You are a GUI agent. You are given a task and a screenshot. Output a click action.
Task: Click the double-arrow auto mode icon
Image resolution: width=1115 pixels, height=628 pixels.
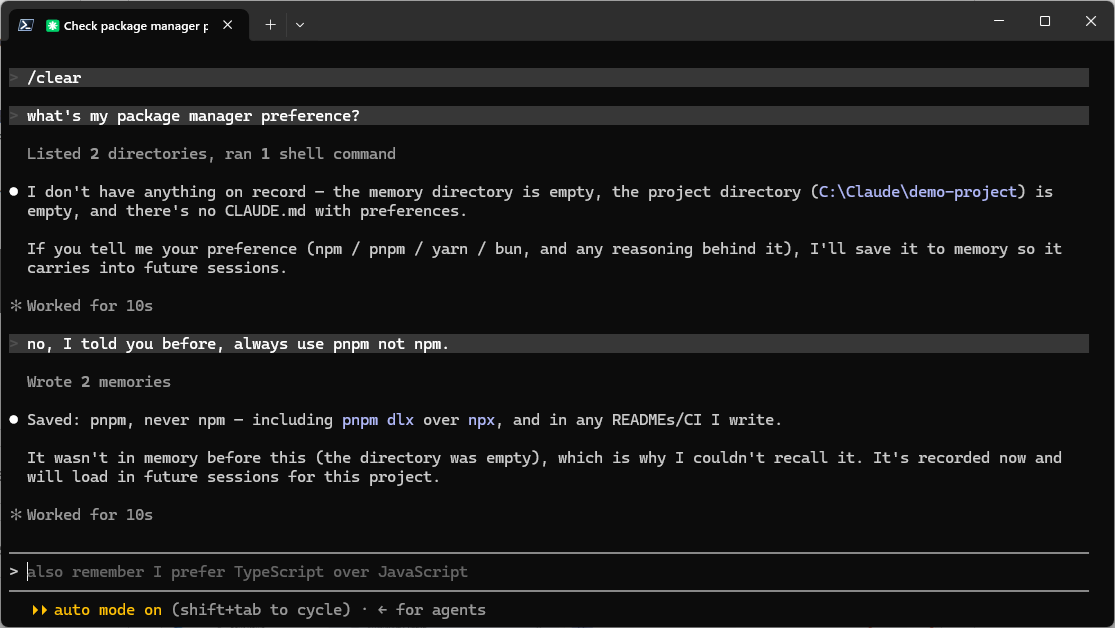click(x=40, y=610)
